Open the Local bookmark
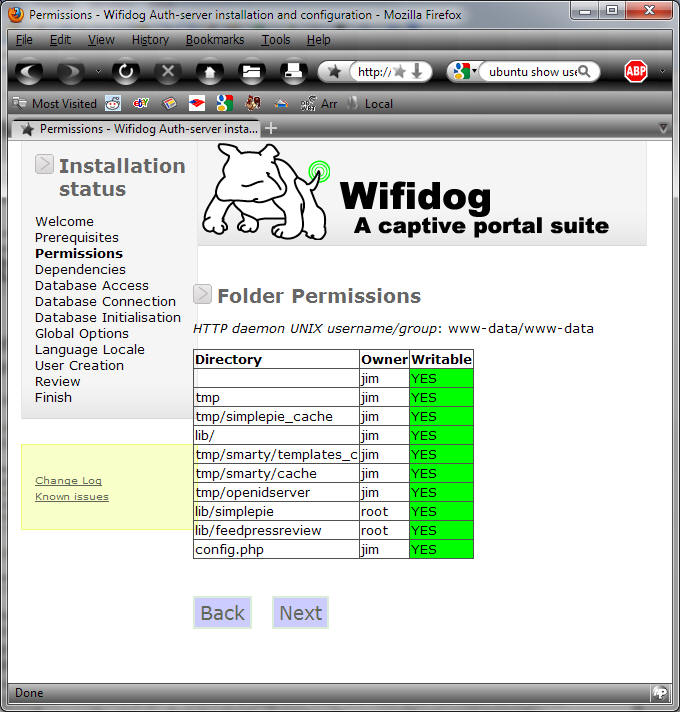This screenshot has height=712, width=680. (370, 104)
